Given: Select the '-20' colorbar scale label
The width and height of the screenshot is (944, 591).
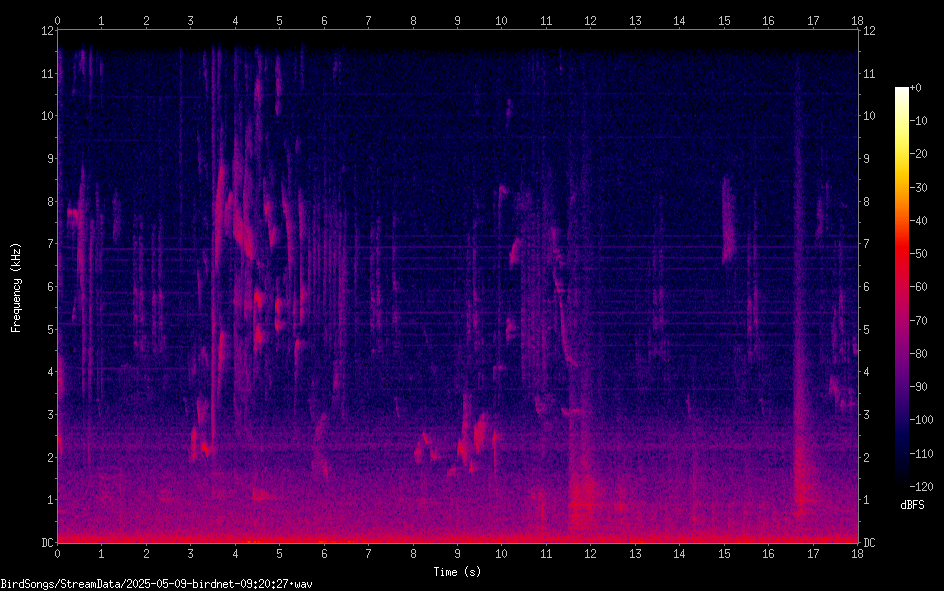Looking at the screenshot, I should pyautogui.click(x=919, y=154).
